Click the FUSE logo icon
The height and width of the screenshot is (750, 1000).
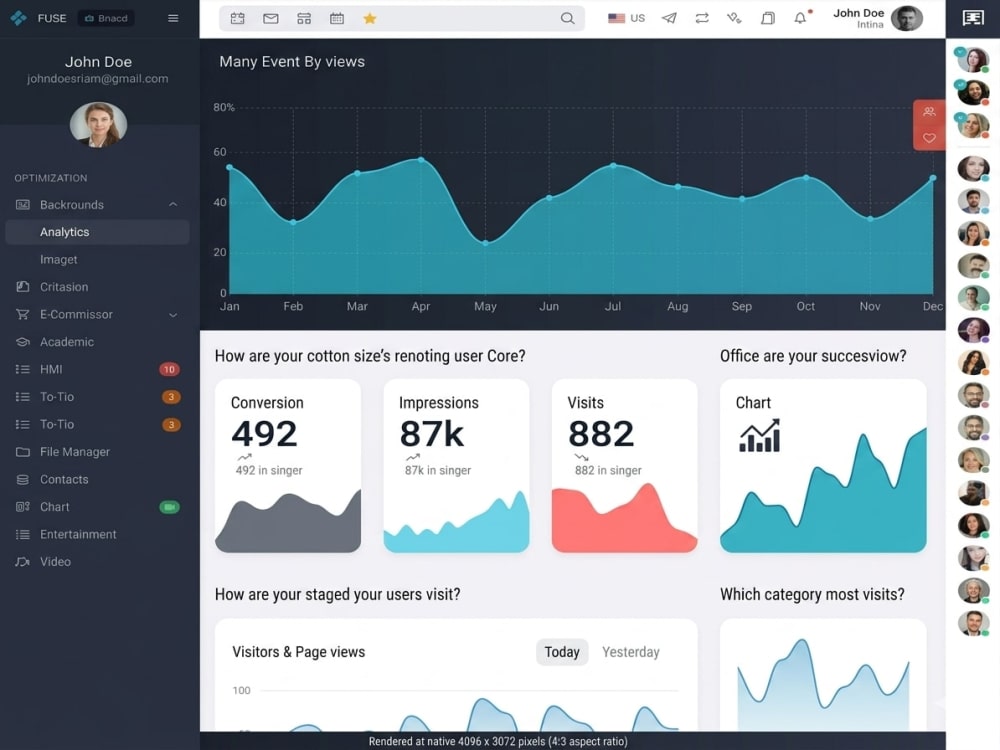18,18
